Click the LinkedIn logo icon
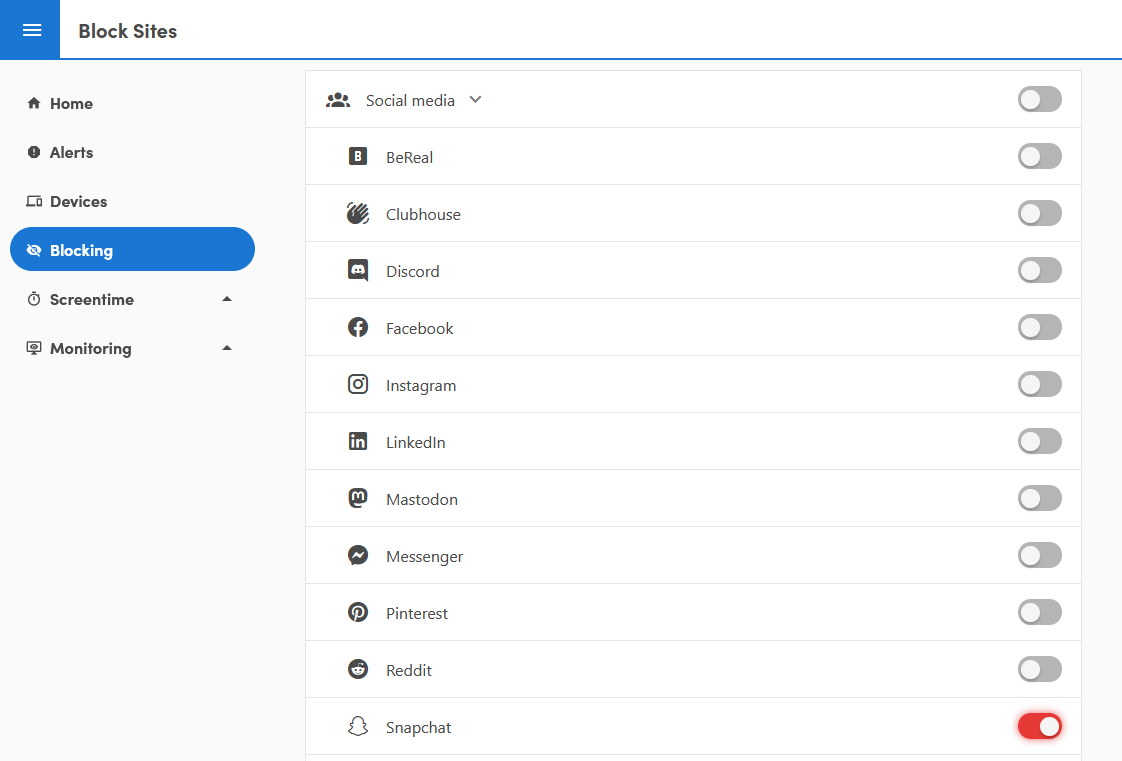Image resolution: width=1122 pixels, height=761 pixels. tap(358, 441)
